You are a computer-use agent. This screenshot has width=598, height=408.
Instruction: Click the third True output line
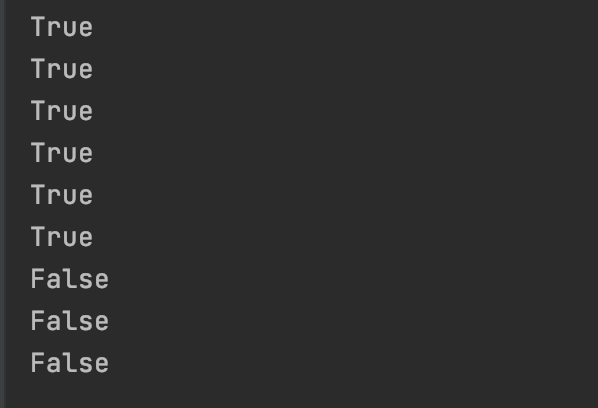[x=62, y=111]
